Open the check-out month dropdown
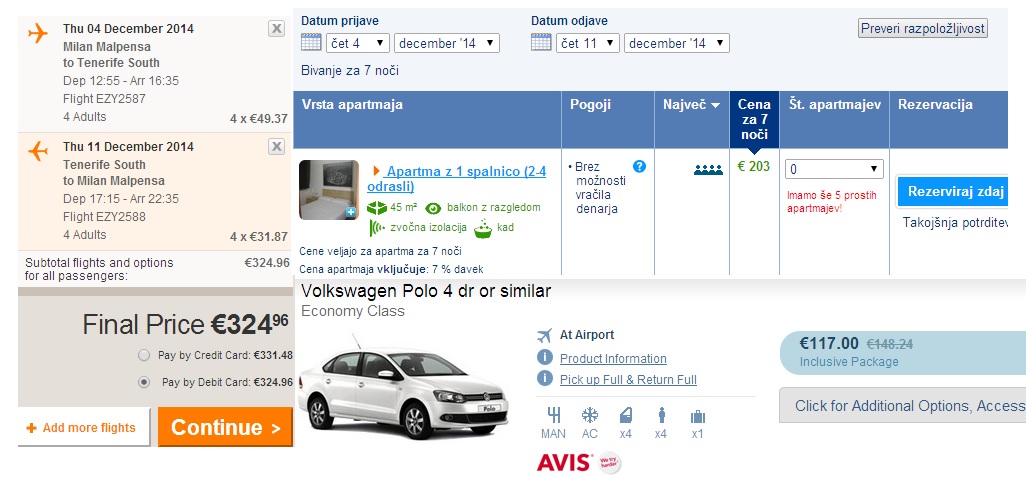The width and height of the screenshot is (1026, 478). click(676, 43)
